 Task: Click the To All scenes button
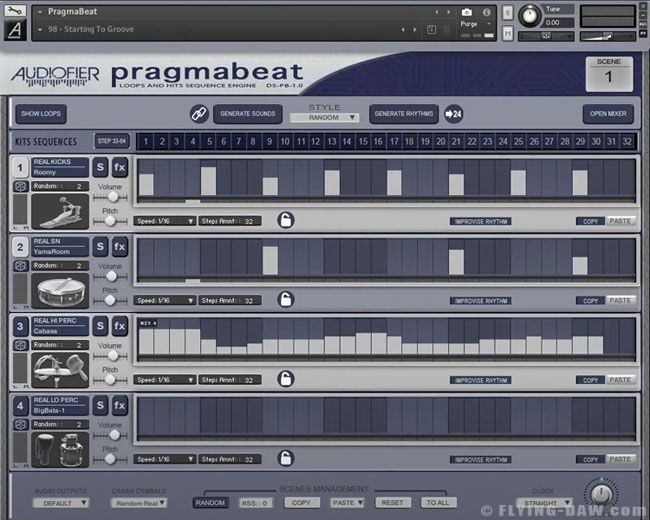pyautogui.click(x=438, y=503)
